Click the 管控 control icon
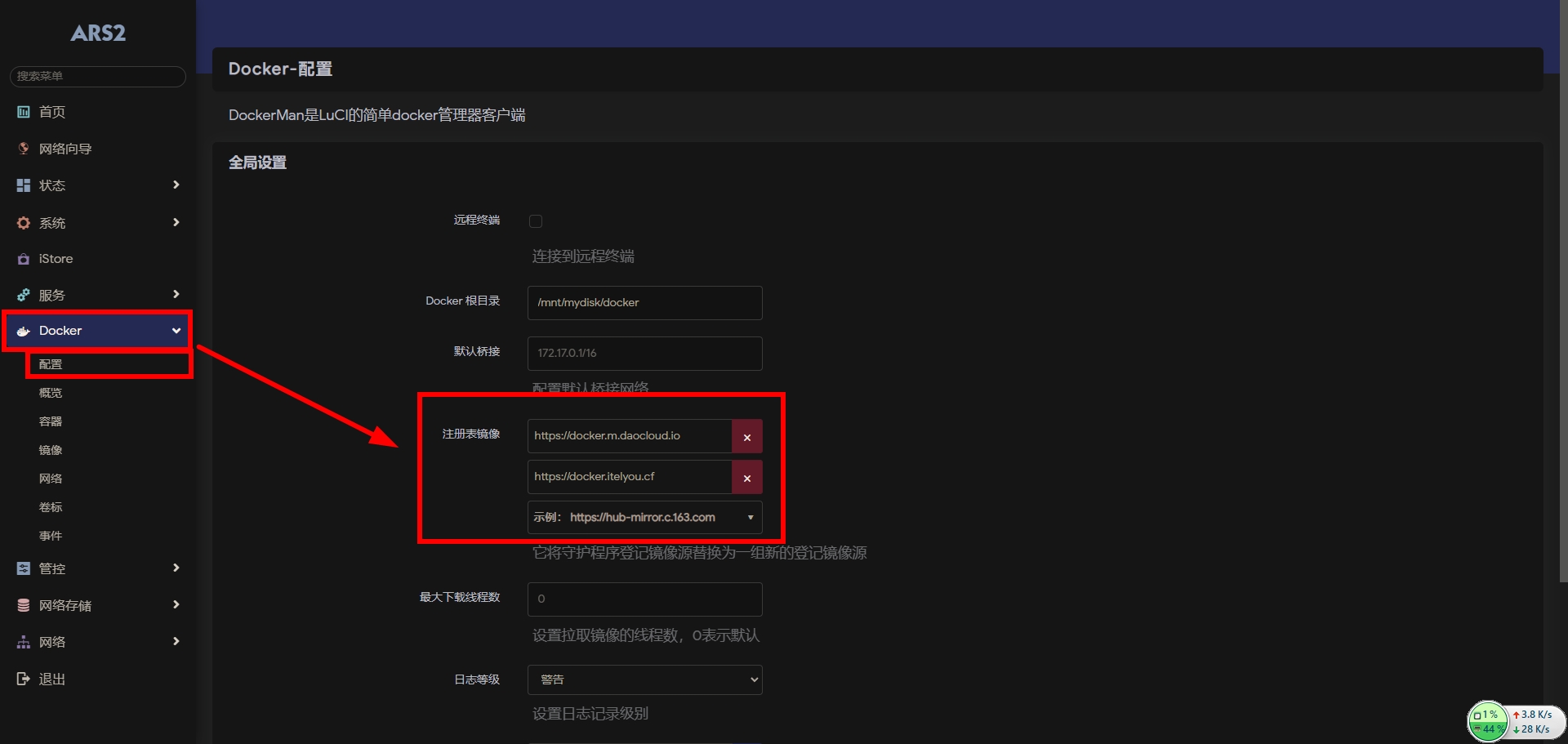 [x=24, y=568]
